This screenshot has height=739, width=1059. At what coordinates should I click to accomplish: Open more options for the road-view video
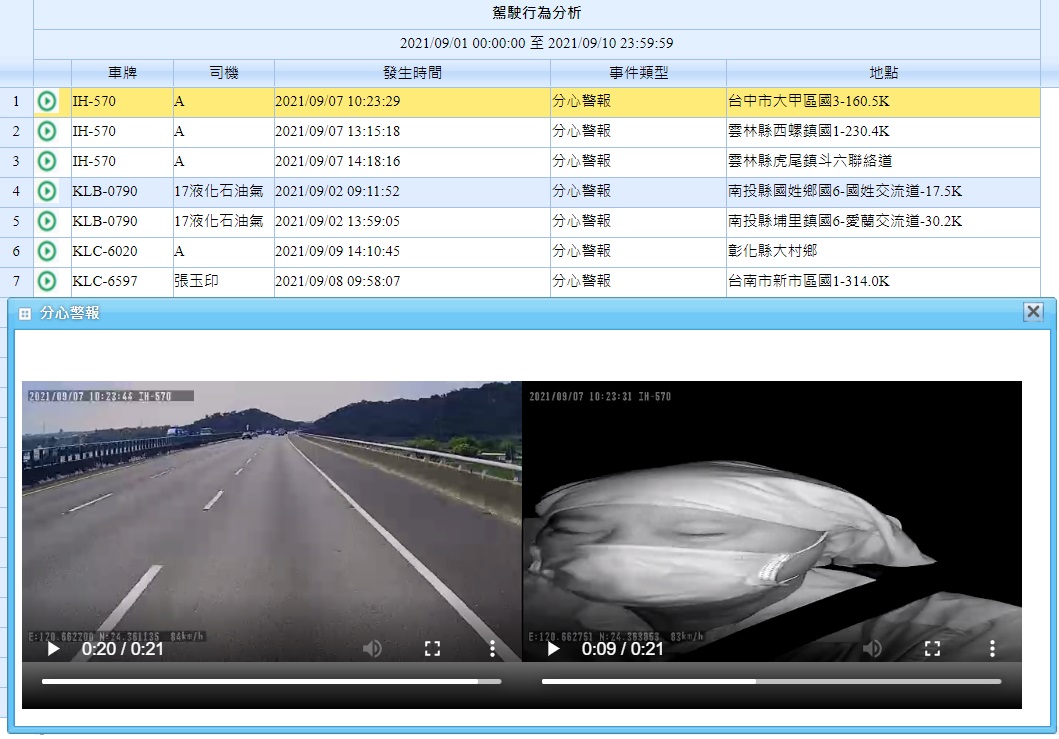click(492, 649)
